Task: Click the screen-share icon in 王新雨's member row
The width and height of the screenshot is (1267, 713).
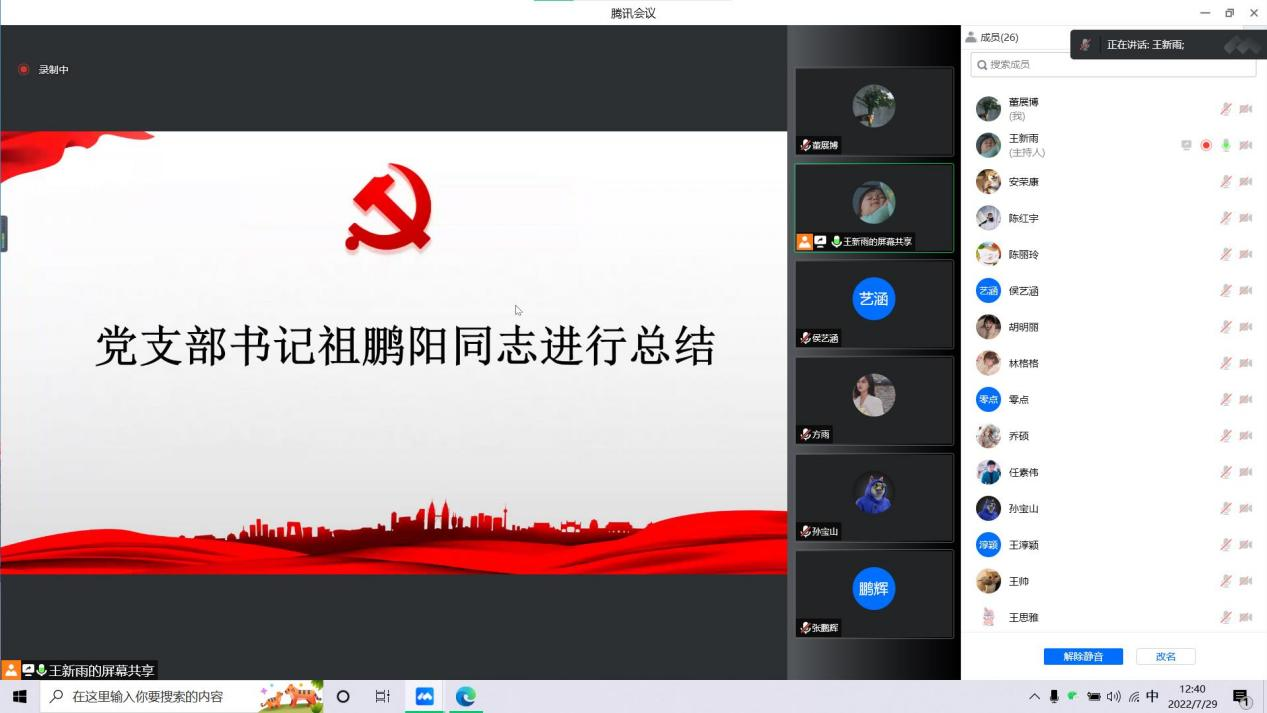Action: (x=1186, y=145)
